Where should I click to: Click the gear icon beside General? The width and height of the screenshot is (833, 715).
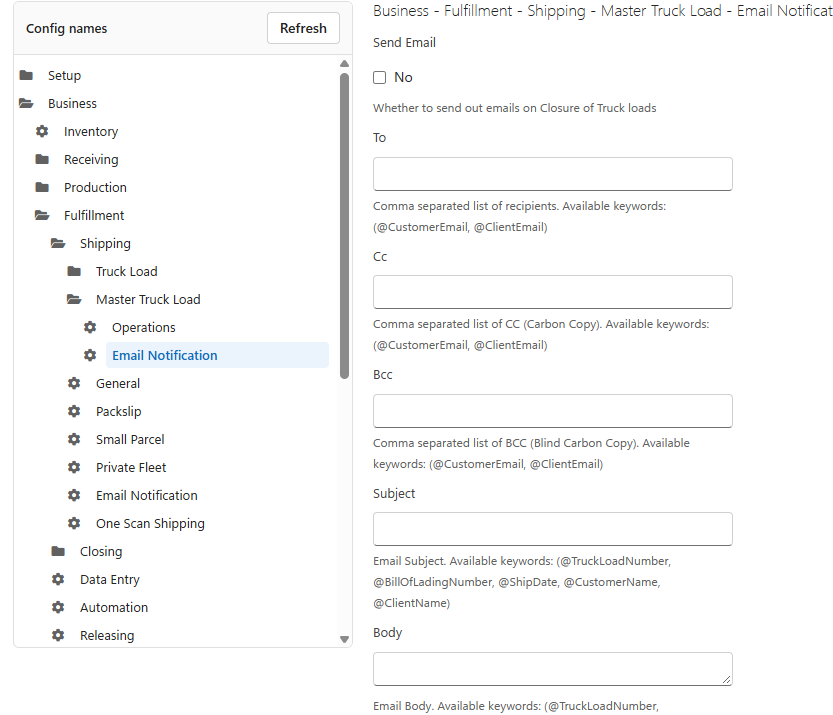point(74,383)
